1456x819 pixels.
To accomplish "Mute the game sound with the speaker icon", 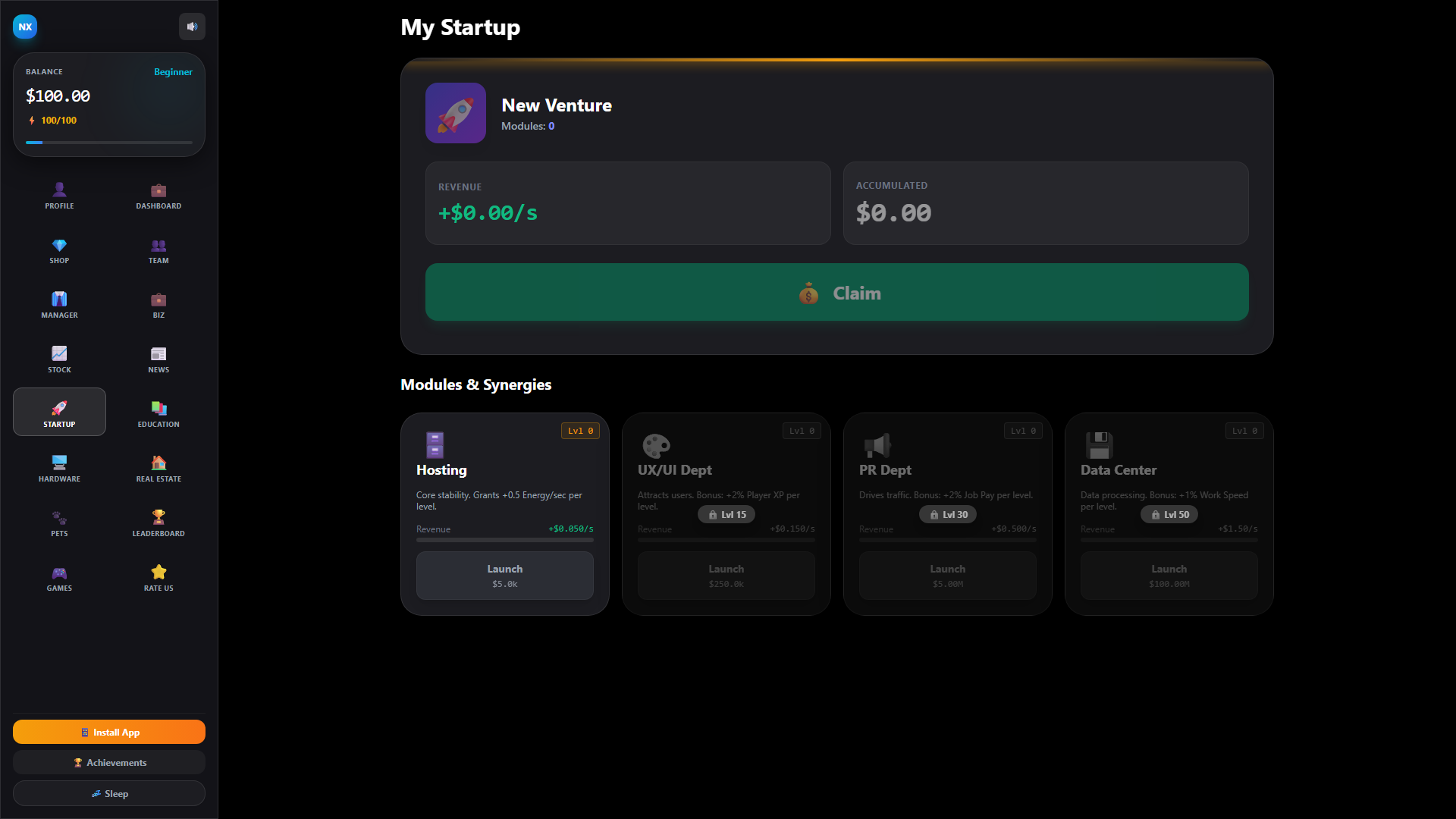I will pyautogui.click(x=192, y=27).
